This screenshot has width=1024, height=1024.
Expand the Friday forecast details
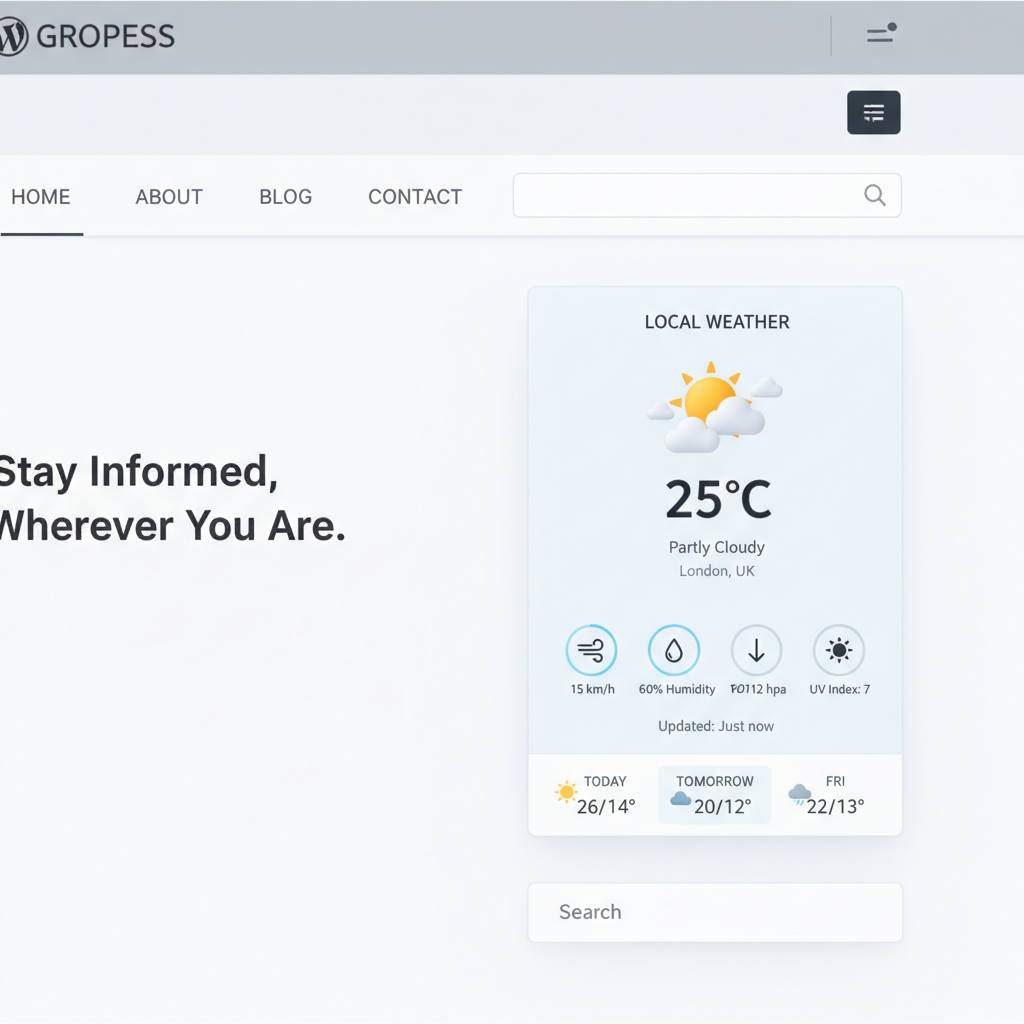coord(828,794)
